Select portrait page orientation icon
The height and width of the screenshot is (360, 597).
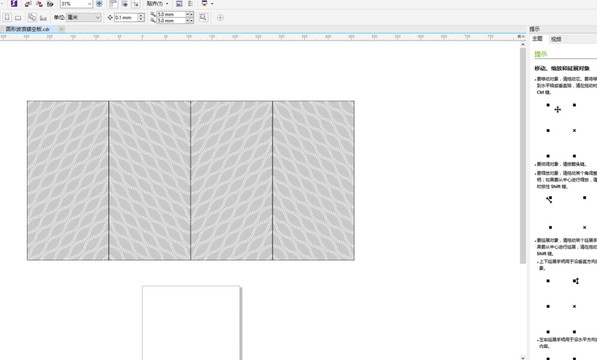click(x=7, y=18)
